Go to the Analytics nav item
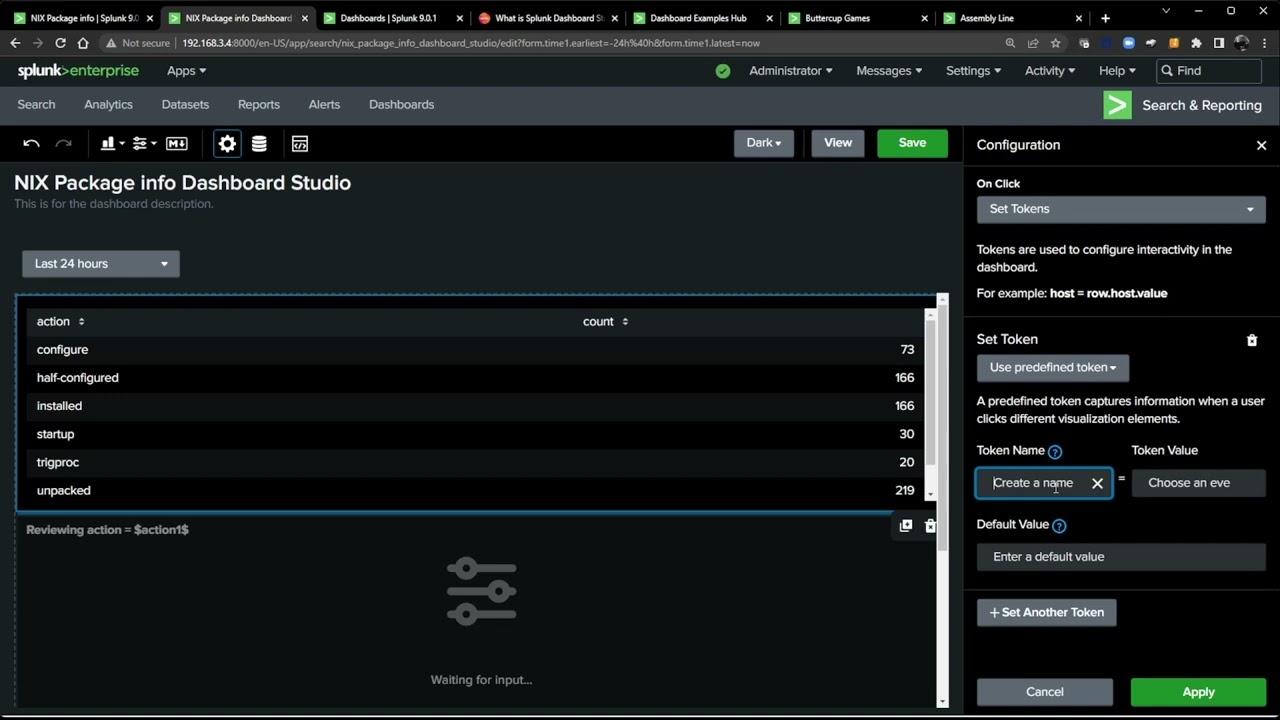 108,105
